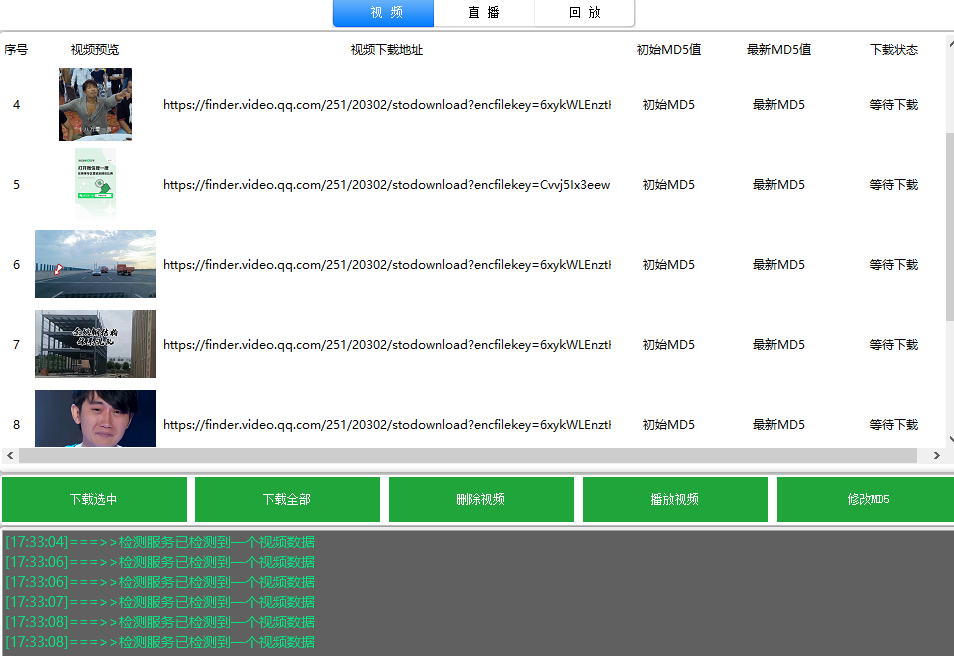Click the 初始MD5 value in row 6
This screenshot has height=656, width=954.
point(668,264)
